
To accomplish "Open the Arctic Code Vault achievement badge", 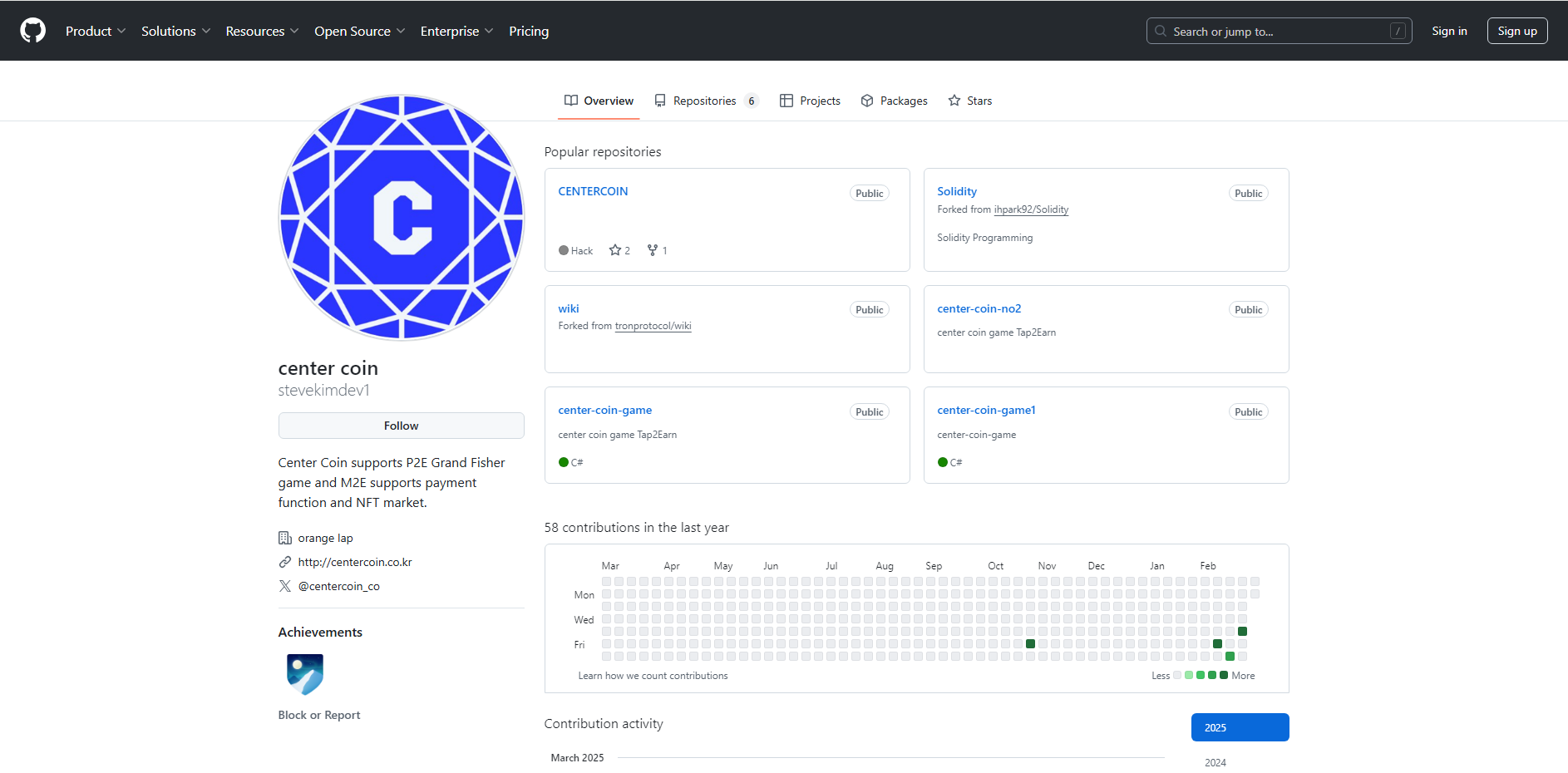I will point(305,674).
